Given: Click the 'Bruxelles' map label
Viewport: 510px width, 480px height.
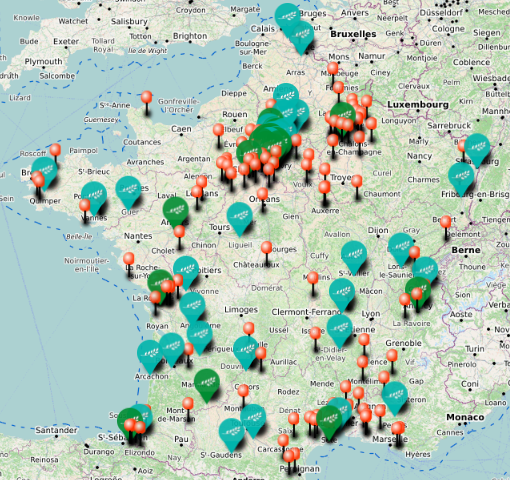Looking at the screenshot, I should [353, 34].
